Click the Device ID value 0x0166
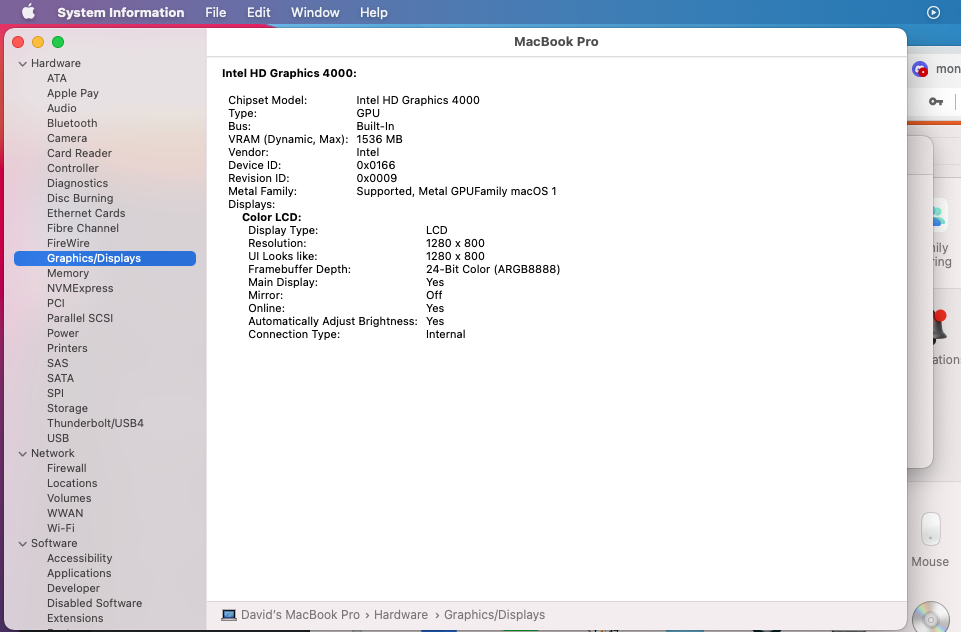Screen dimensions: 961x632 376,166
